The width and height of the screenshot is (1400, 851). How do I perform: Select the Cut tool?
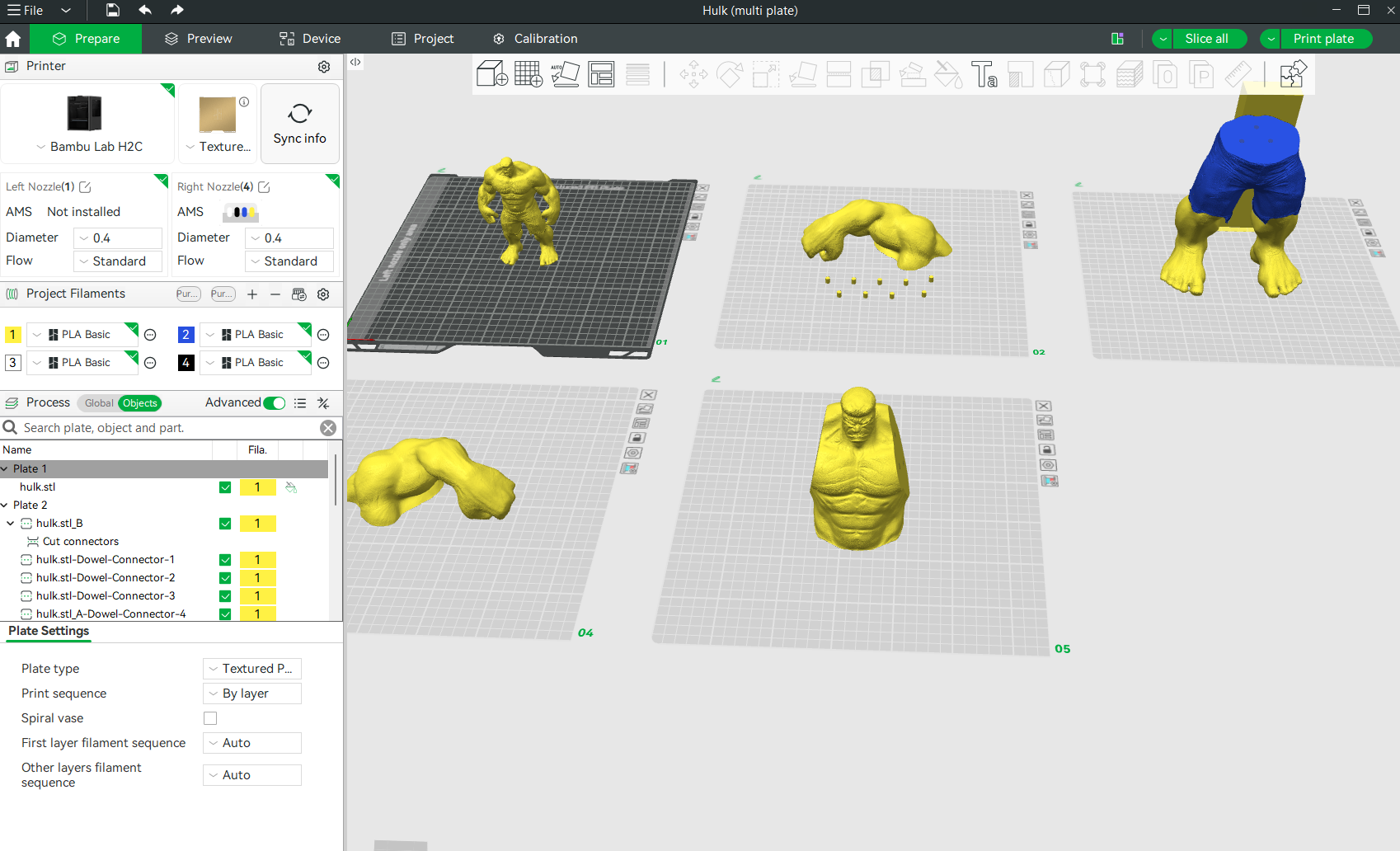839,74
